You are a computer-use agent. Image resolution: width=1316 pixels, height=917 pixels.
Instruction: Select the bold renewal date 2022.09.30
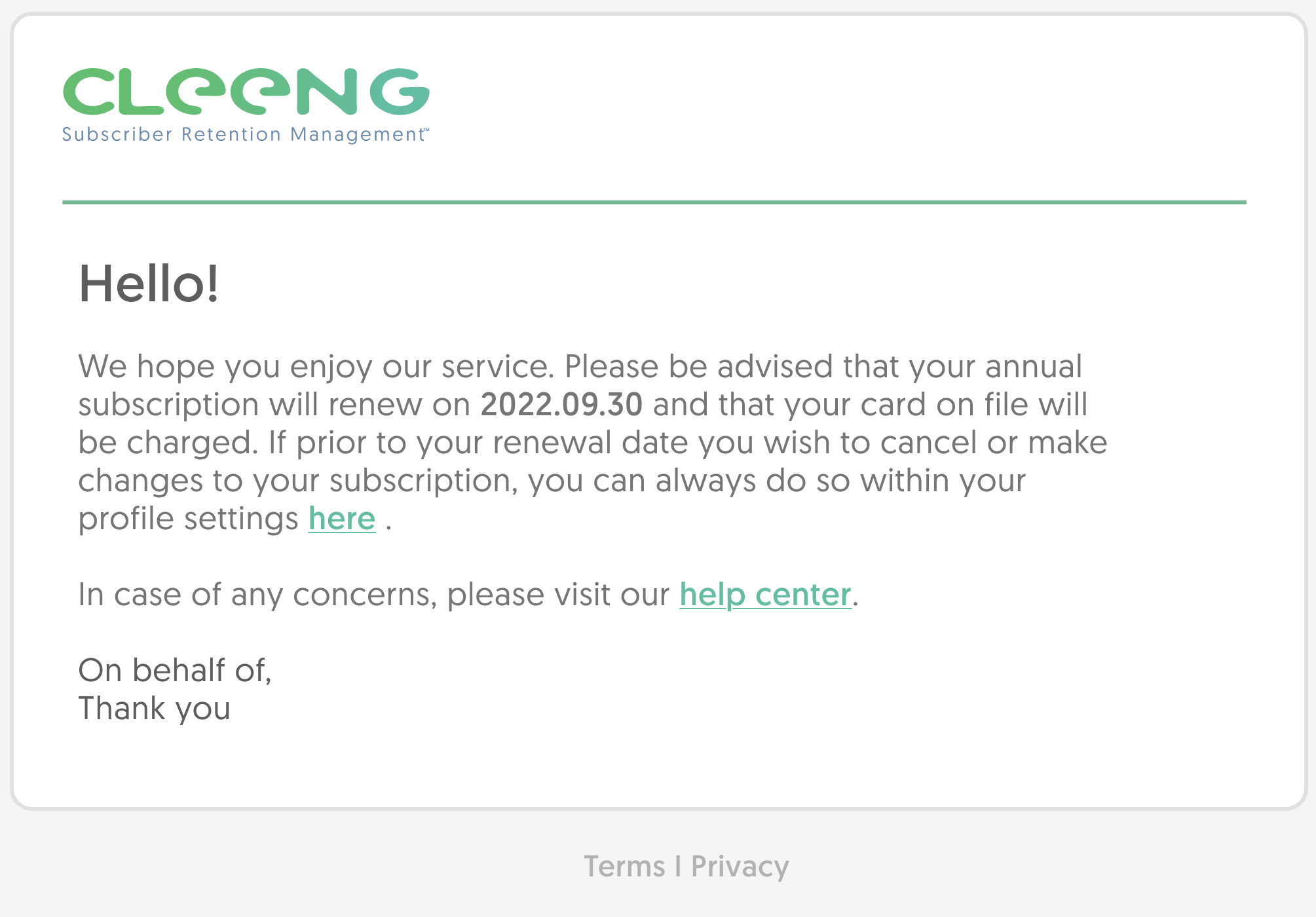click(561, 404)
